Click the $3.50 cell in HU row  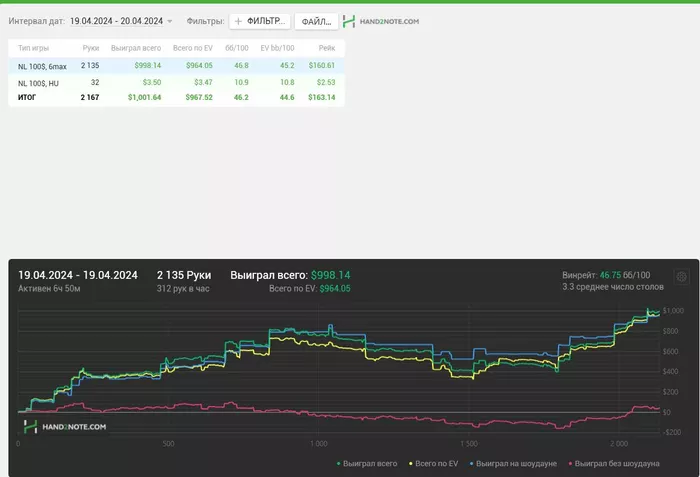152,83
